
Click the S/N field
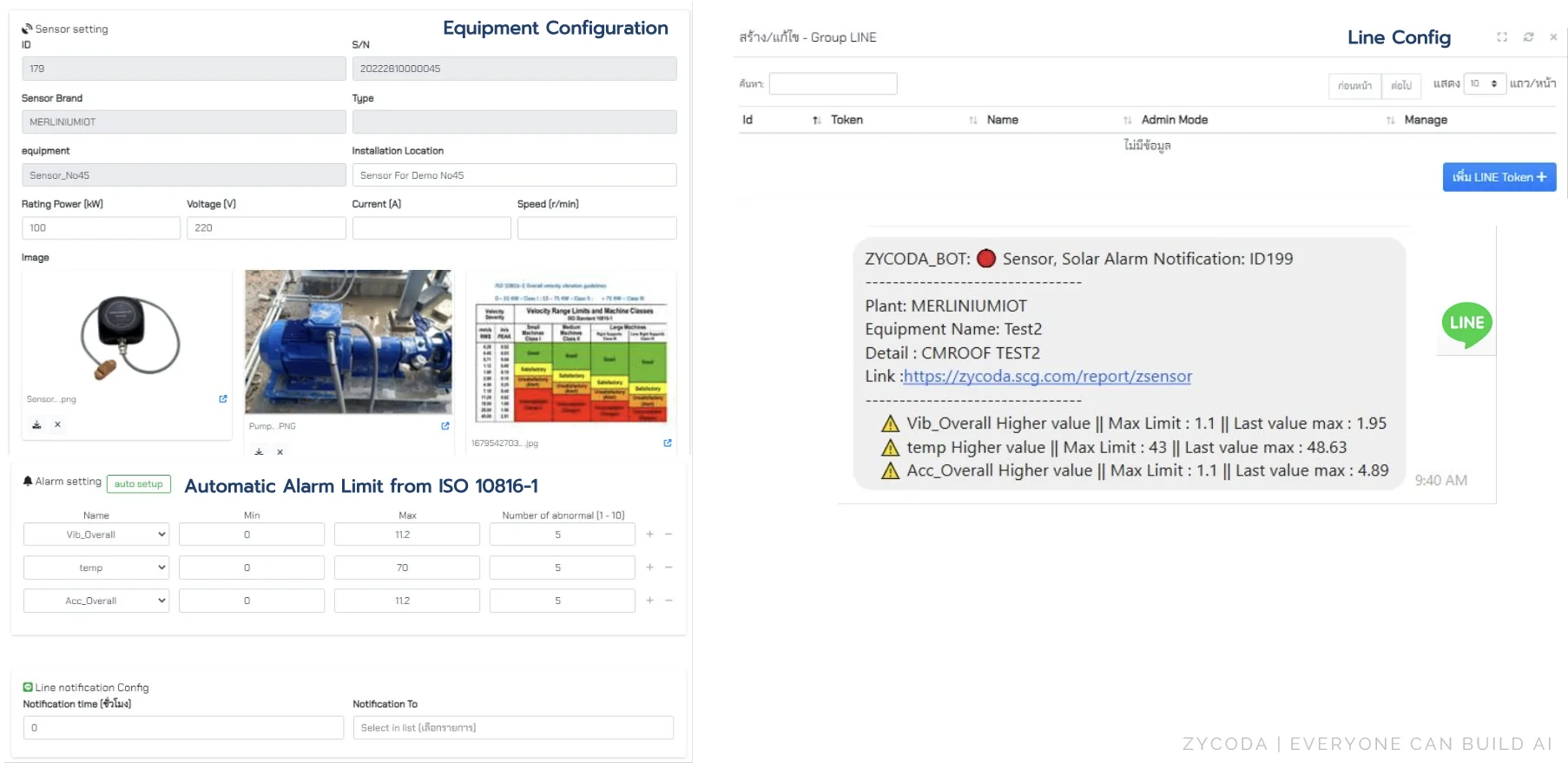pos(514,69)
